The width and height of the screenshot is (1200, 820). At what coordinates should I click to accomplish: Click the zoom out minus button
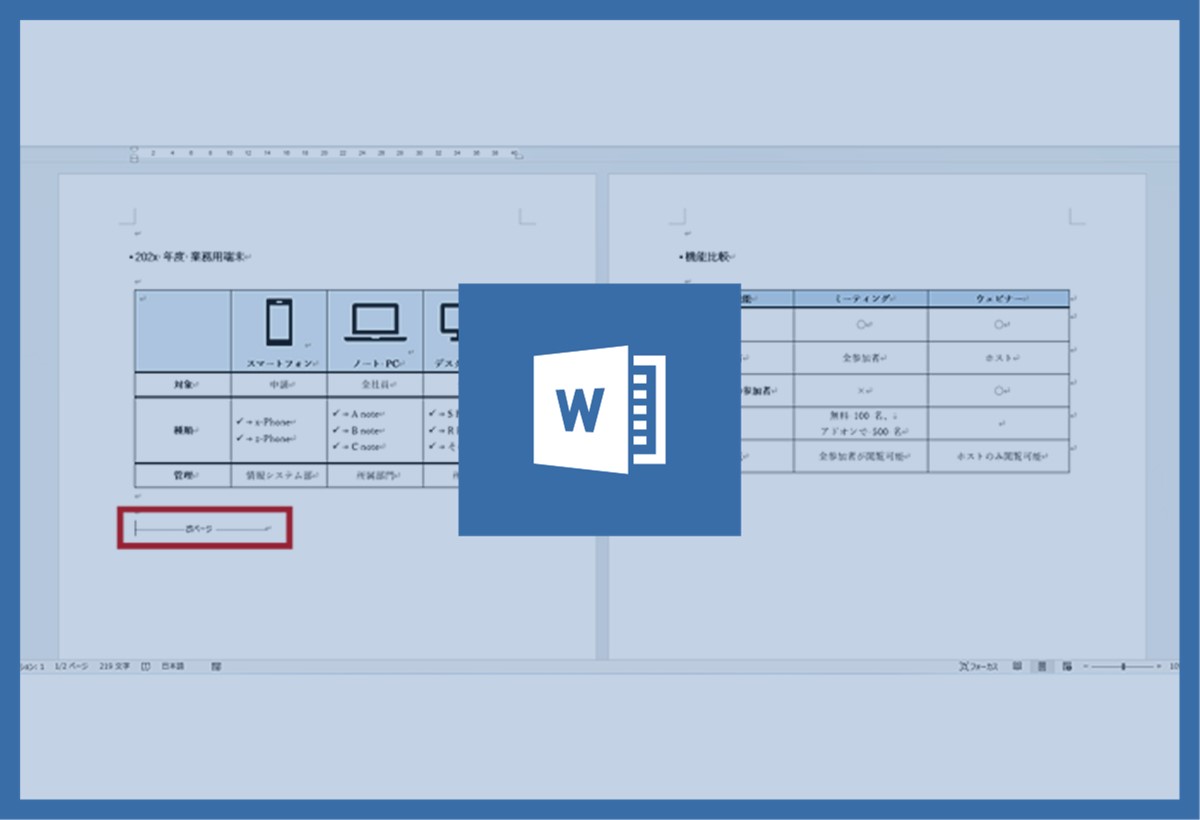pyautogui.click(x=1086, y=666)
